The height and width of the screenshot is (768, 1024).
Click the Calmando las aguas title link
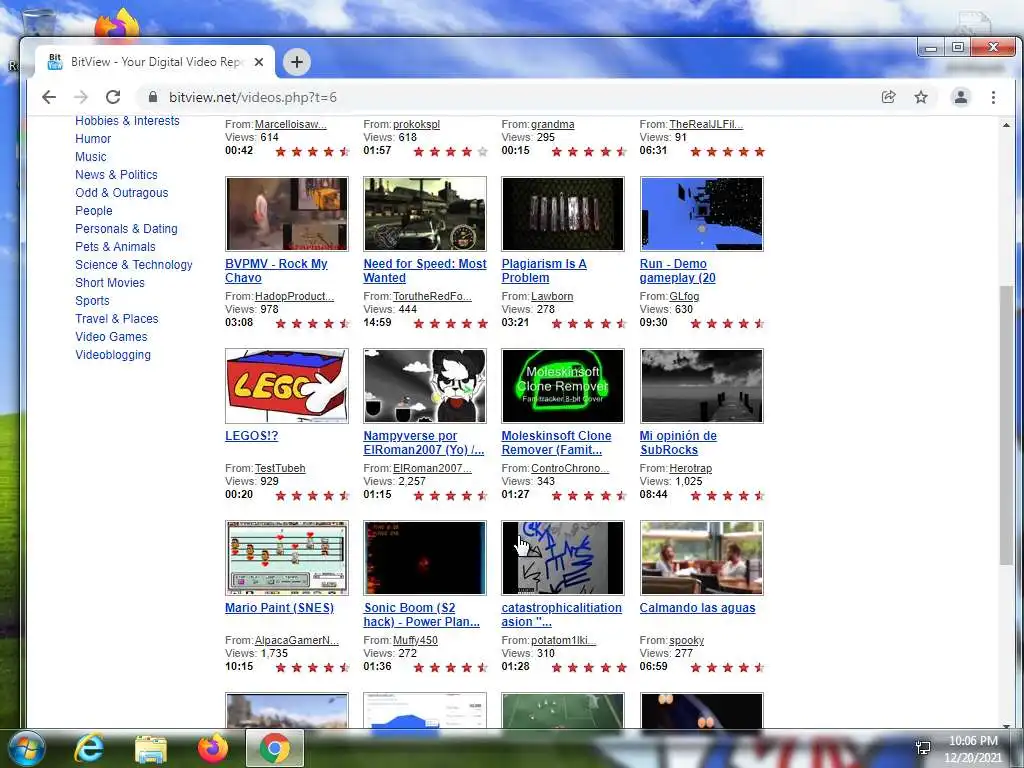[697, 607]
